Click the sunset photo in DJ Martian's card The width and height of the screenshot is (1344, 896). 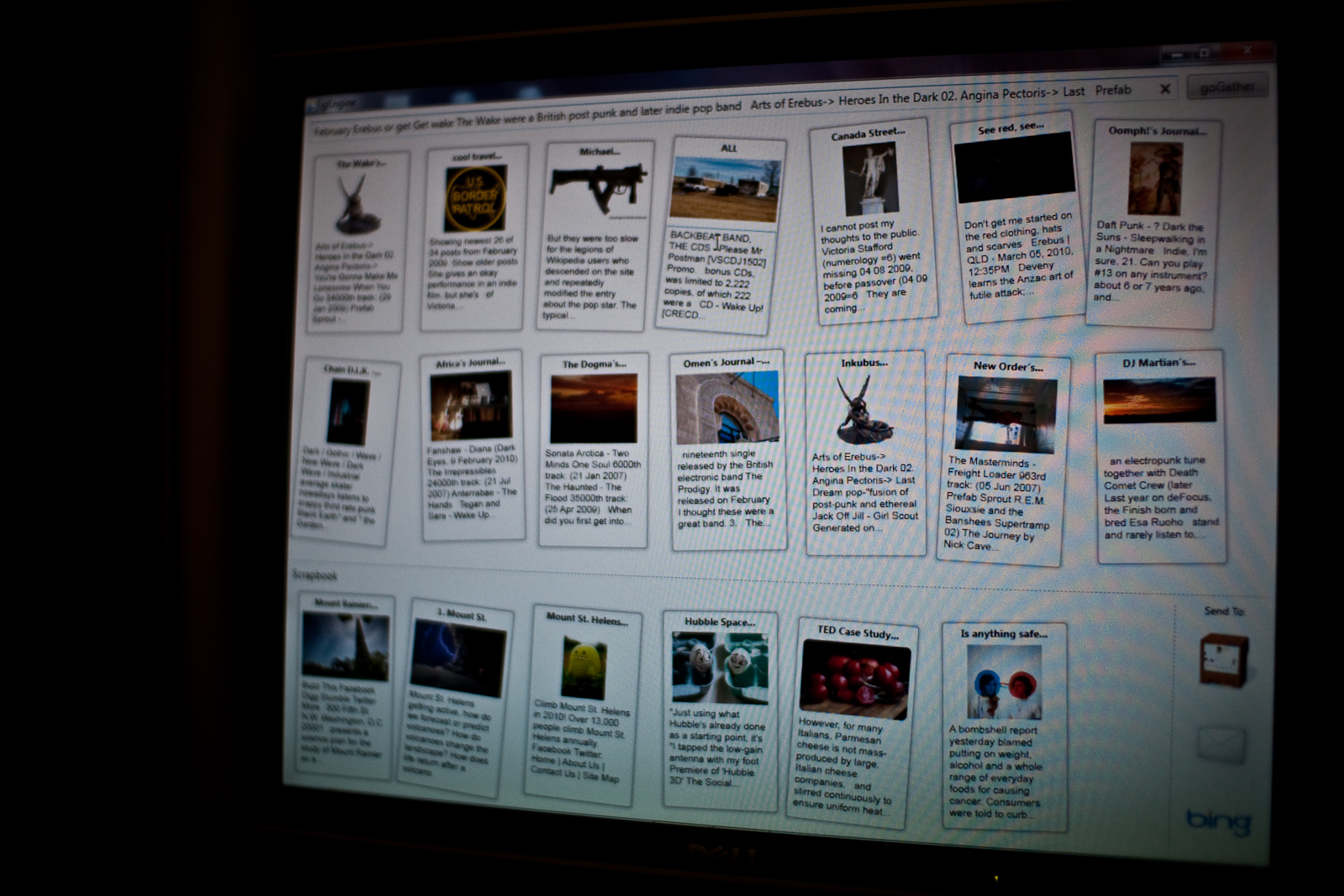click(1159, 399)
